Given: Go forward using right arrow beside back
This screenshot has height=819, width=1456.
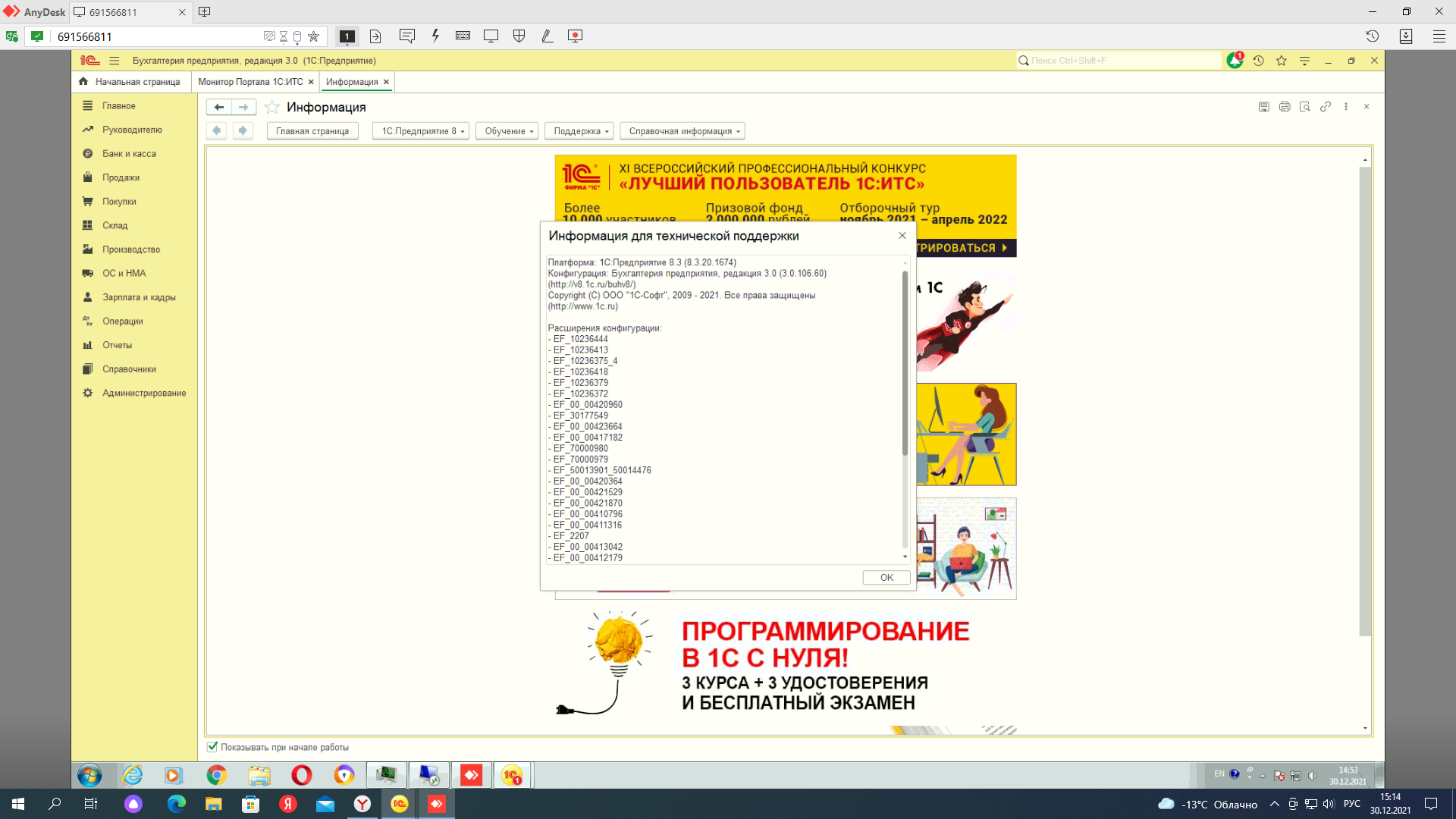Looking at the screenshot, I should pos(243,107).
